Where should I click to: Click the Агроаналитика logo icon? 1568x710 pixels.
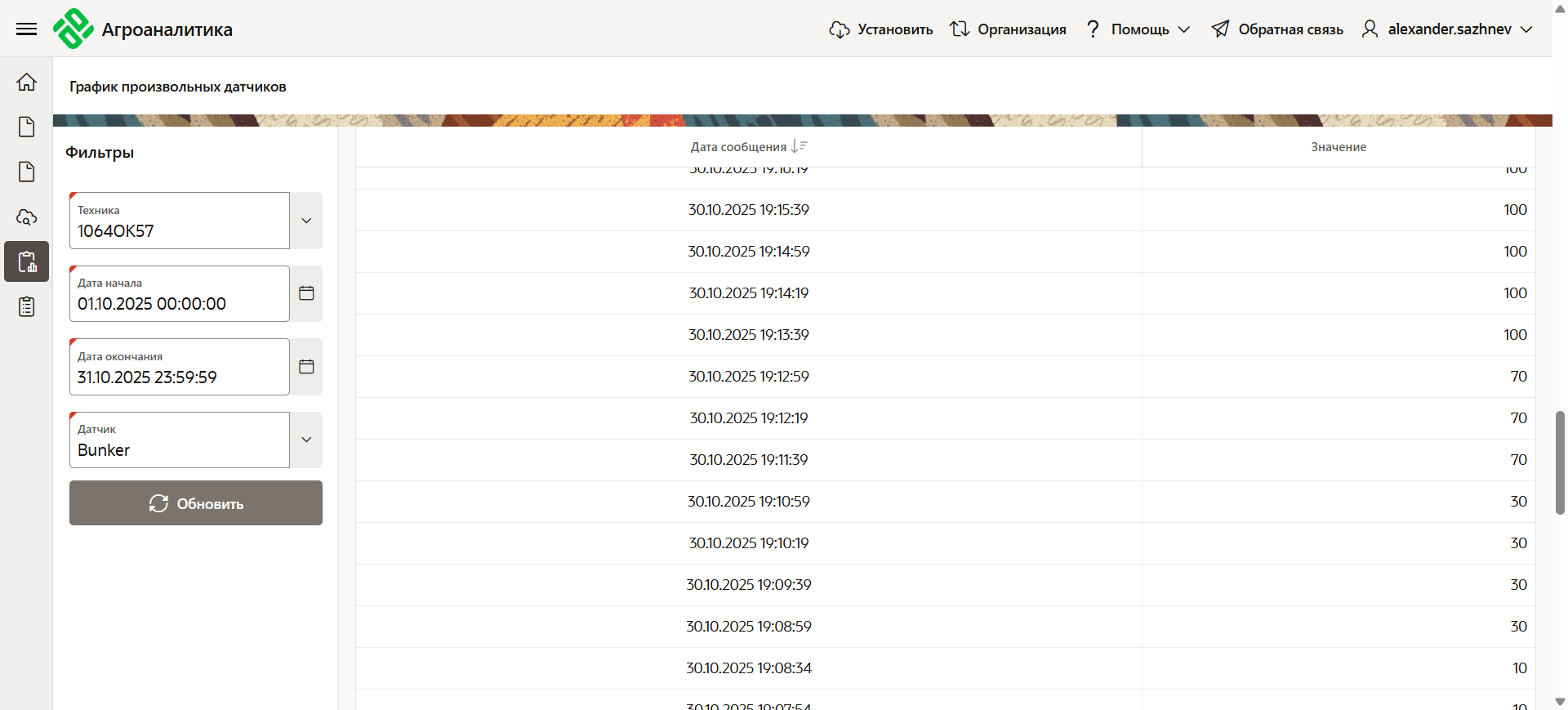73,29
